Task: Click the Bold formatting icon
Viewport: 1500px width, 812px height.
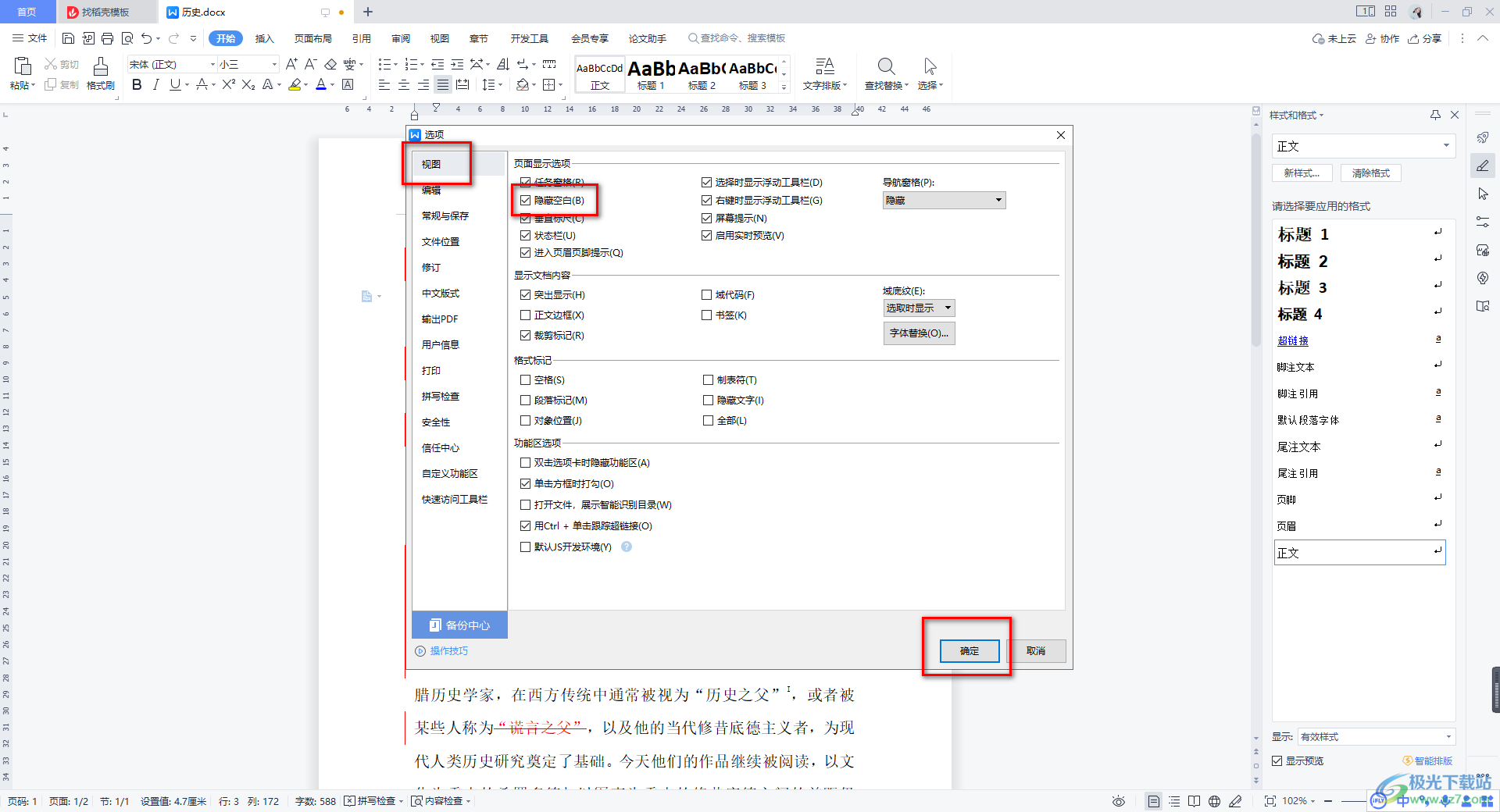Action: [x=137, y=84]
